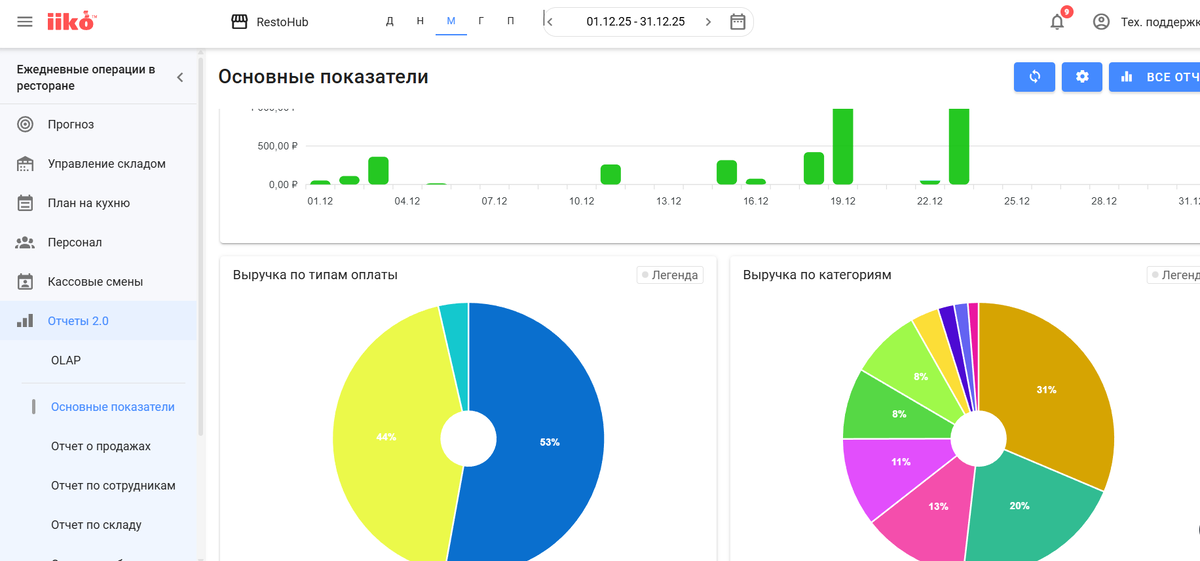Click the calendar date picker icon
Image resolution: width=1200 pixels, height=561 pixels.
point(738,21)
